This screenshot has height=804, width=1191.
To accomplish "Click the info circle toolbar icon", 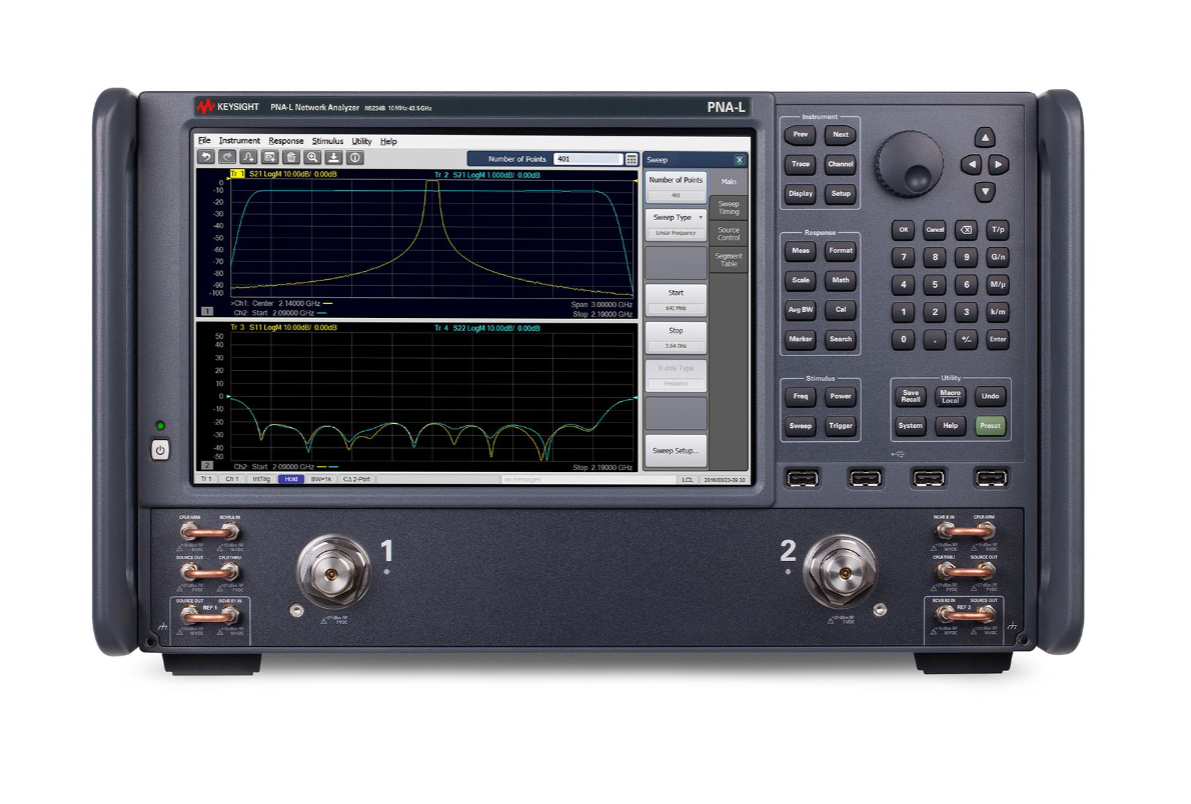I will click(x=354, y=157).
